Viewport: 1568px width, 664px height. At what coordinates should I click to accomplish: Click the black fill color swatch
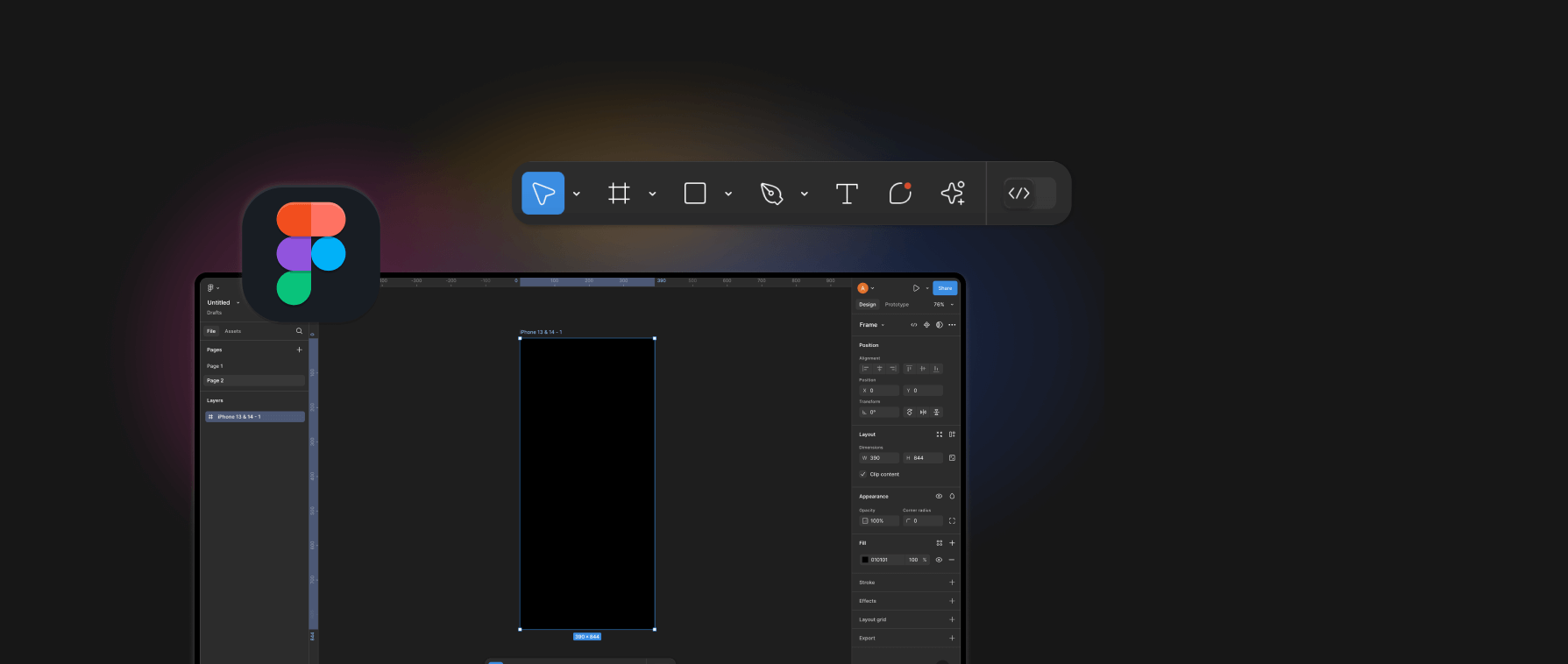(x=865, y=560)
